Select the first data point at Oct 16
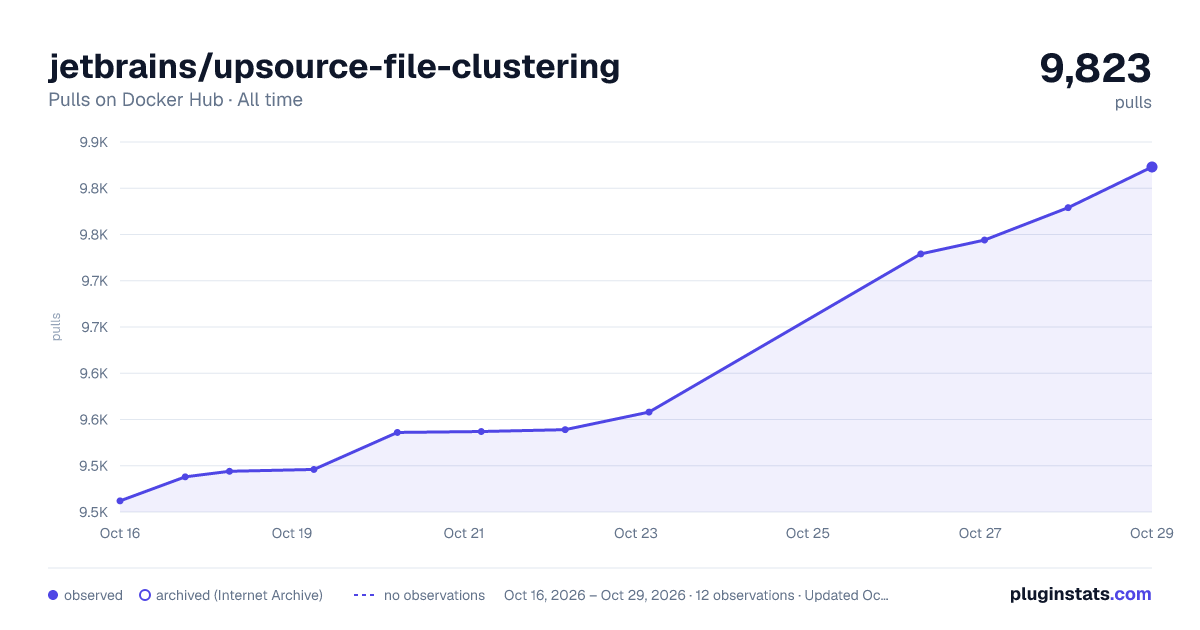The image size is (1200, 630). point(120,501)
